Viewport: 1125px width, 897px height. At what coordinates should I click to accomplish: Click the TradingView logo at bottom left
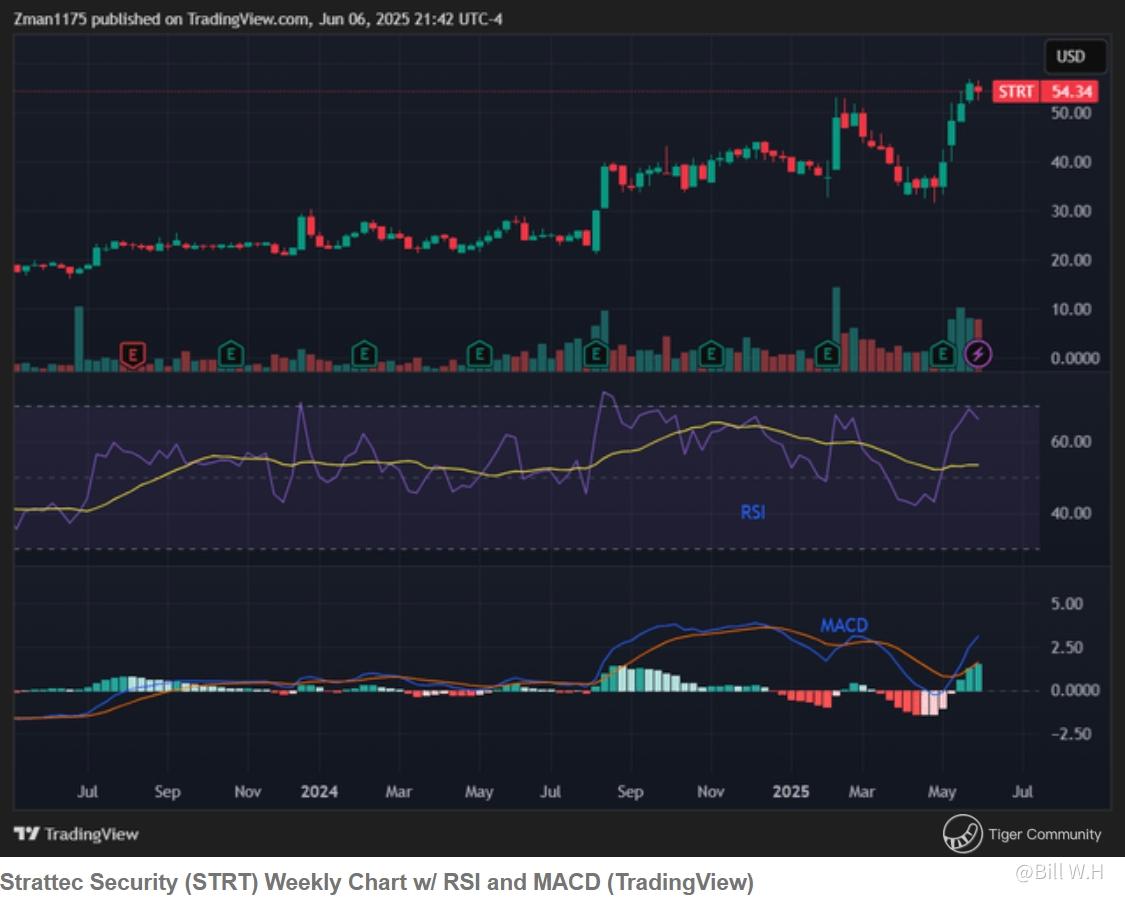(x=76, y=834)
